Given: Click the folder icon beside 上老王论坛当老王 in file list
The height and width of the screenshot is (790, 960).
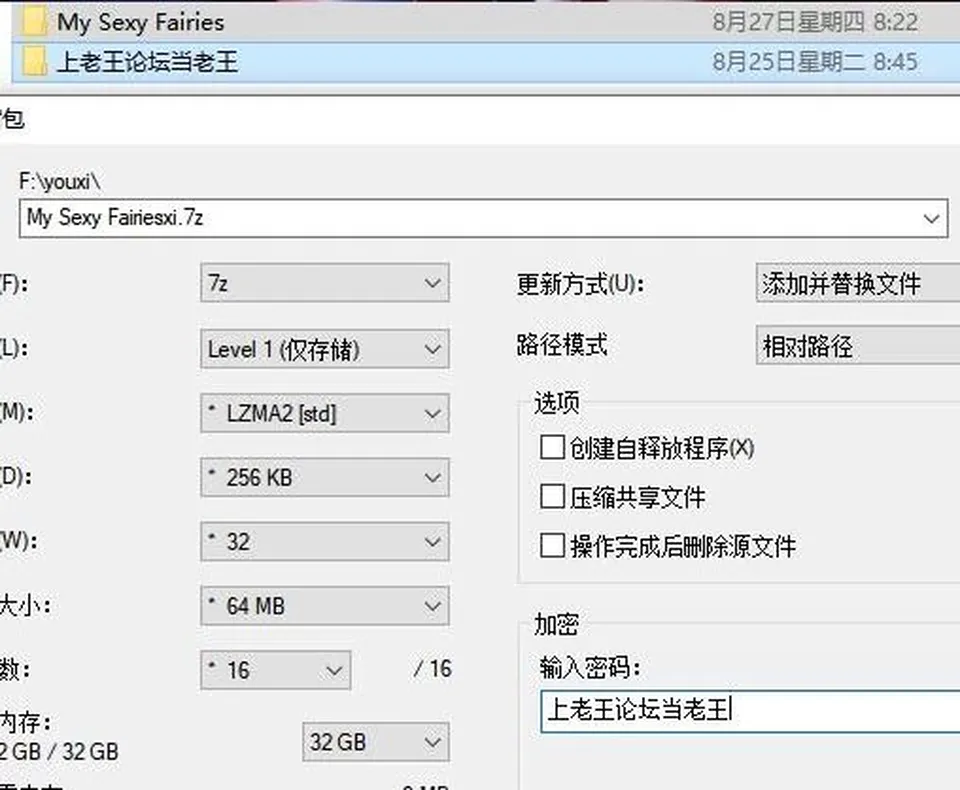Looking at the screenshot, I should tap(34, 62).
